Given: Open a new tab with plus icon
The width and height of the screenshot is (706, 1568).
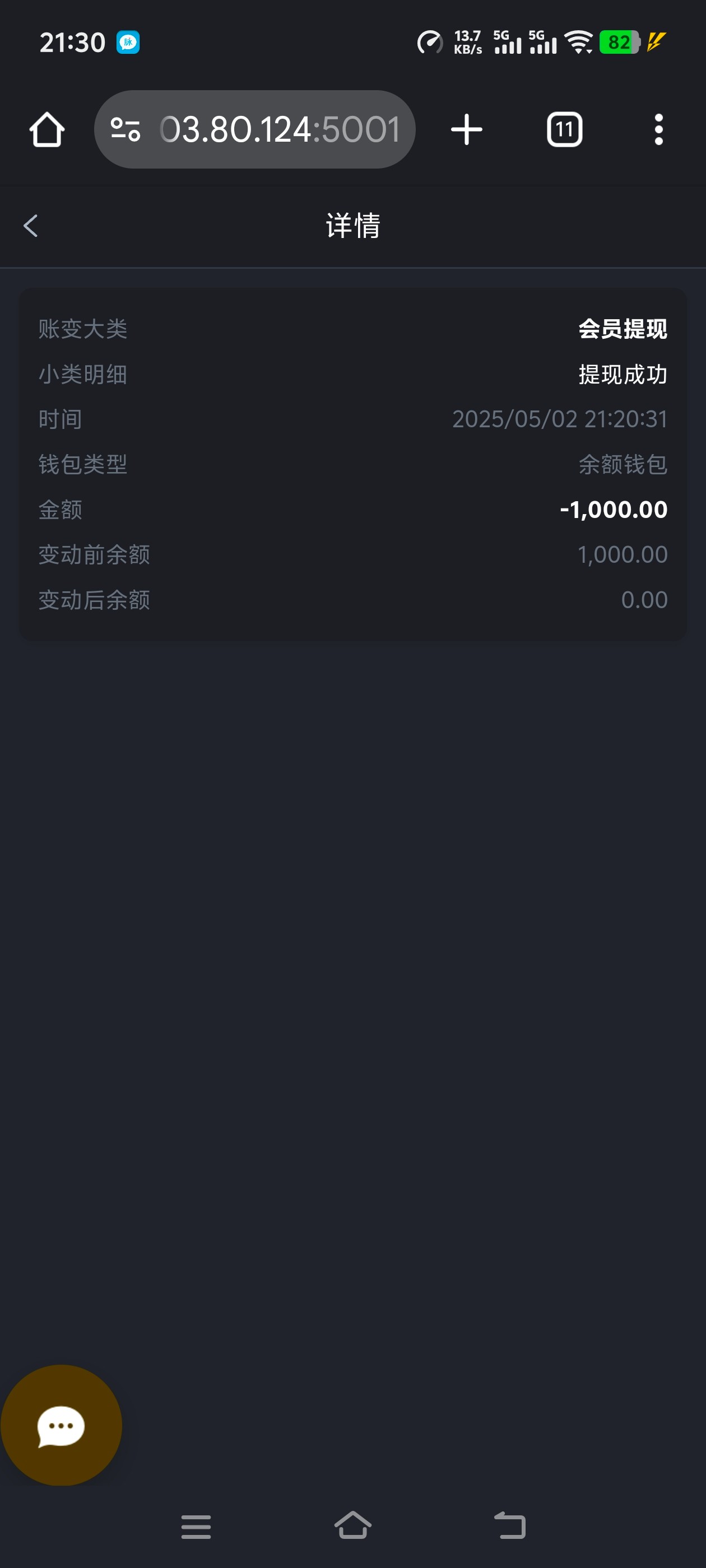Looking at the screenshot, I should [x=467, y=130].
